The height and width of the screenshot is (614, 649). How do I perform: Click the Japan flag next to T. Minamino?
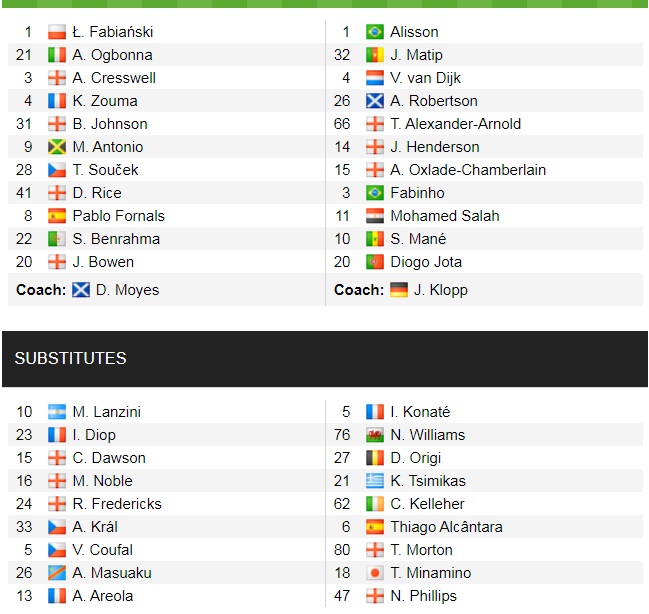(375, 573)
